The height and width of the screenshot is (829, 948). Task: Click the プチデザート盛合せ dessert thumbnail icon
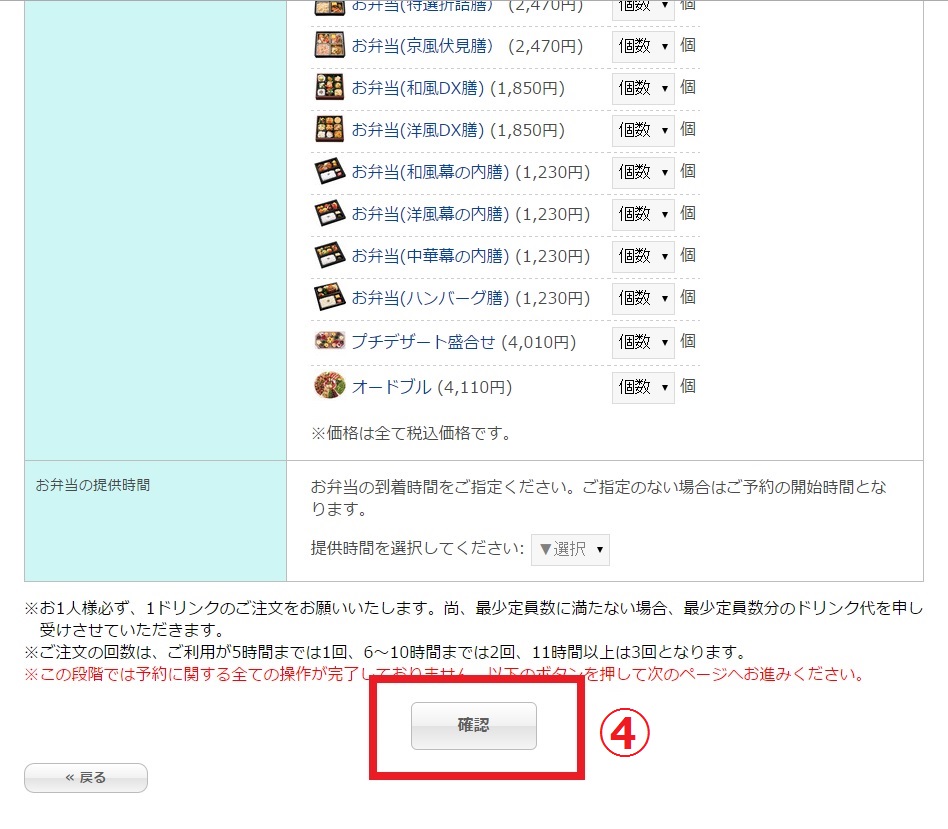(329, 341)
